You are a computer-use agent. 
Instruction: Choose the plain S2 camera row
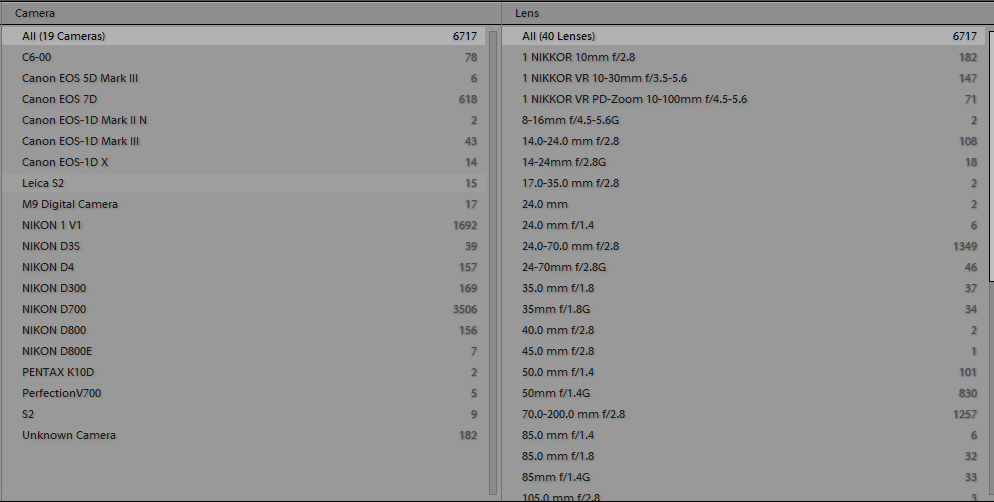[x=243, y=413]
